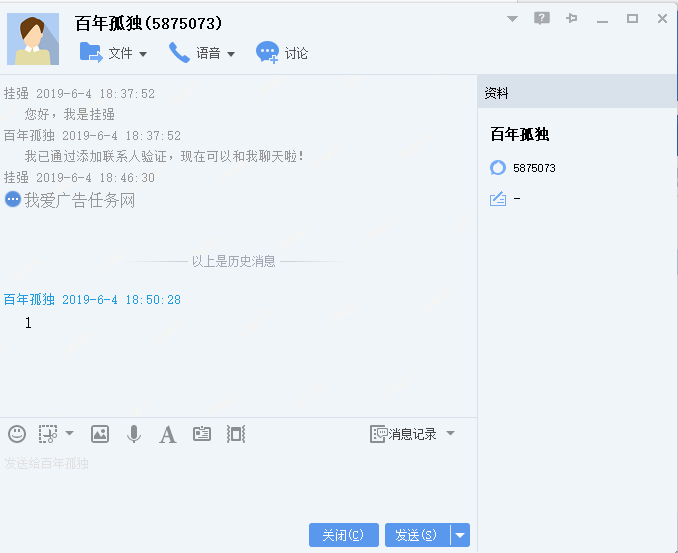Click the 百年孤独 contact avatar
This screenshot has width=678, height=553.
pos(33,39)
